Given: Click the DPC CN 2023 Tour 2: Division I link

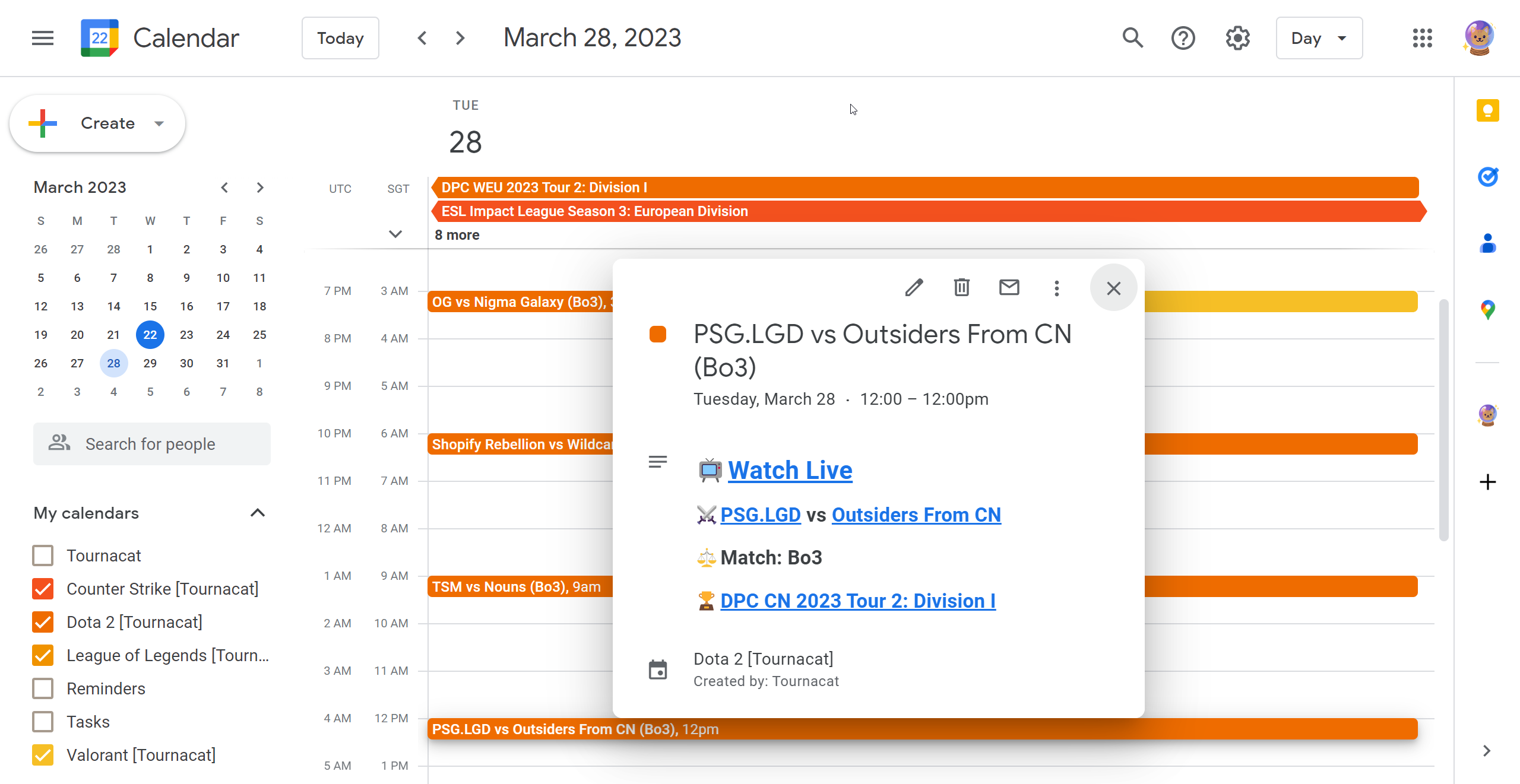Looking at the screenshot, I should pyautogui.click(x=858, y=601).
